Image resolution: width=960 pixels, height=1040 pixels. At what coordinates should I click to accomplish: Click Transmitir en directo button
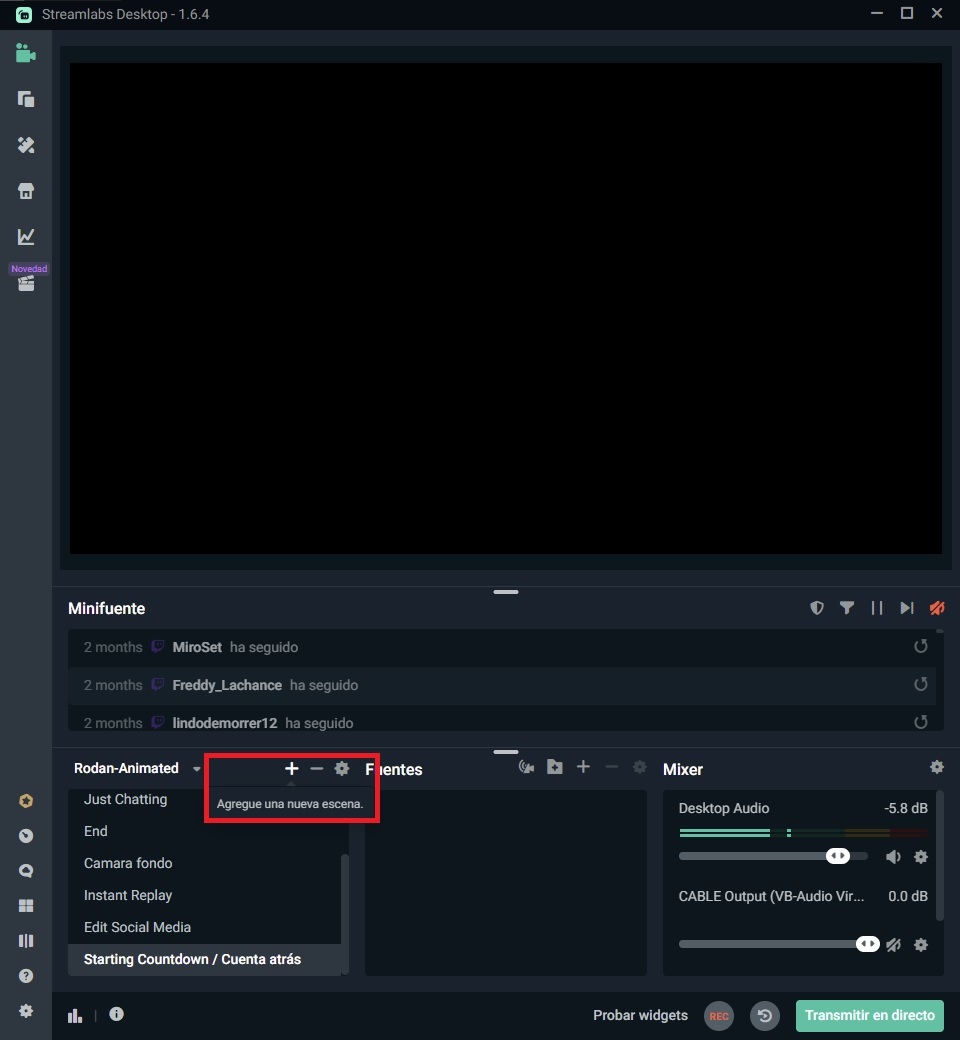tap(869, 1015)
